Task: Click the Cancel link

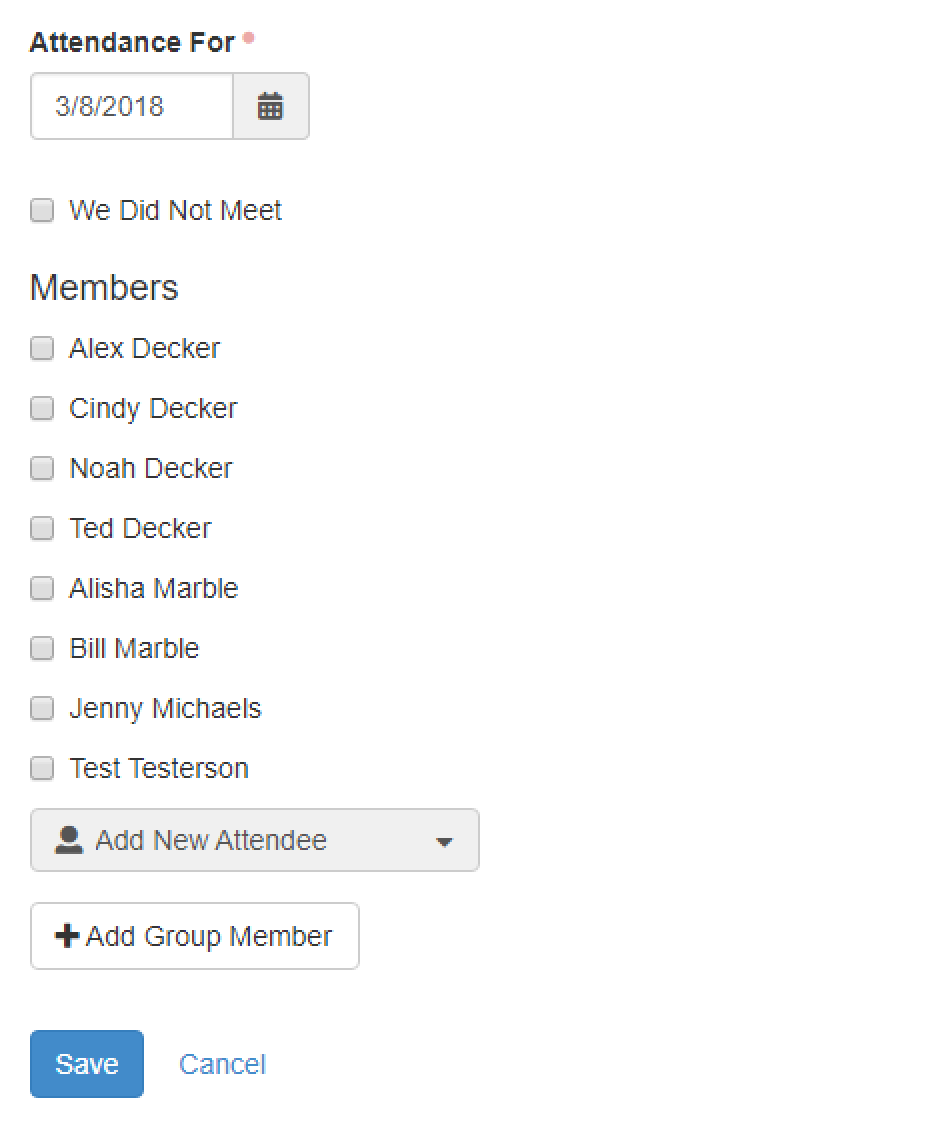Action: click(222, 1064)
